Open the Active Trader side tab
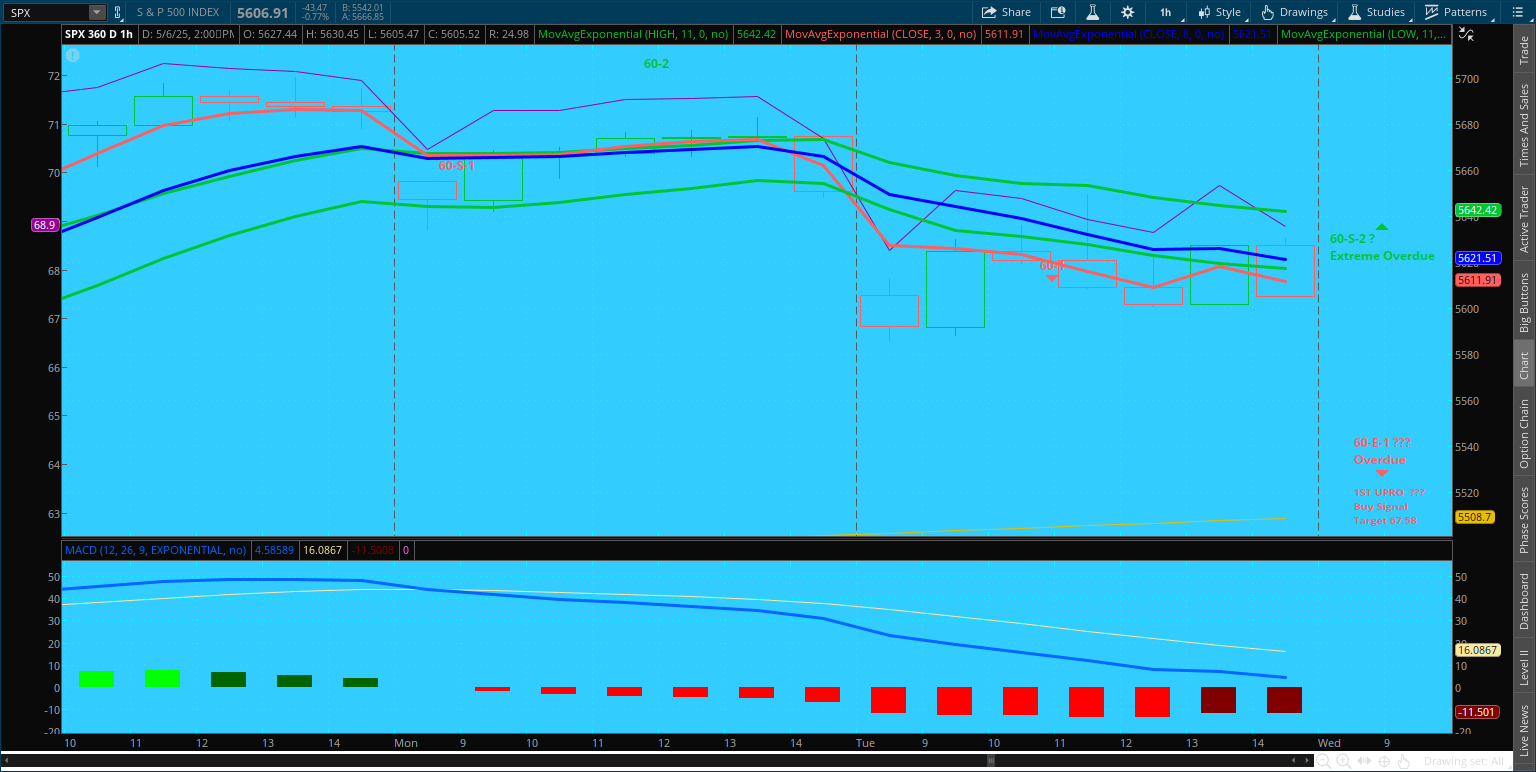Screen dimensions: 1536x772 click(1524, 219)
